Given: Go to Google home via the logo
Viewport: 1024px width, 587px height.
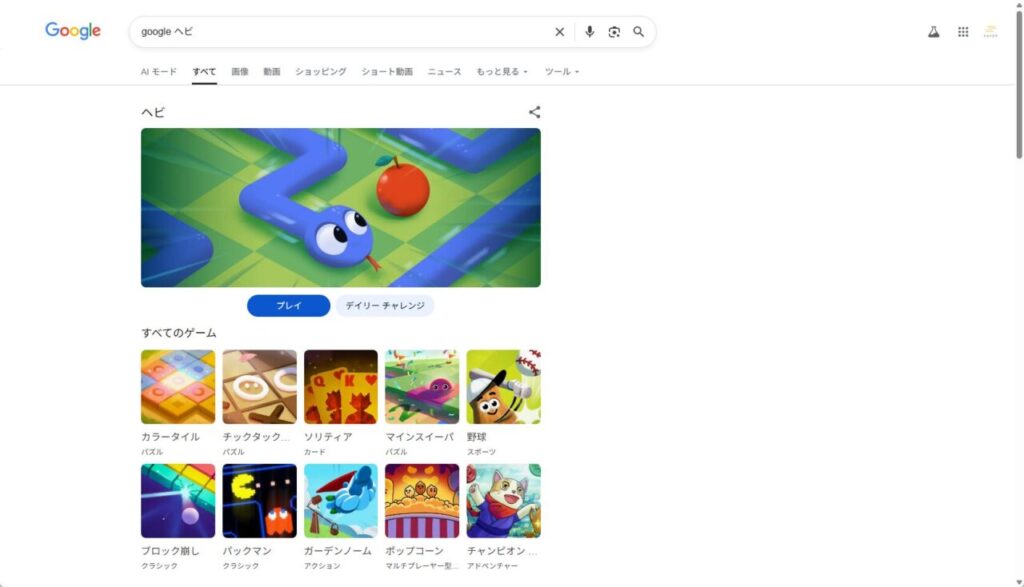Looking at the screenshot, I should click(73, 31).
